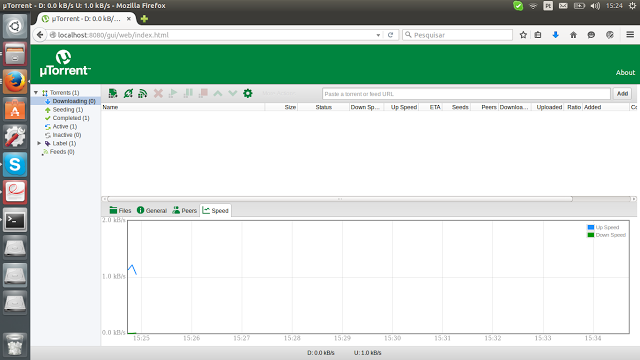
Task: Open the About link
Action: [x=625, y=72]
